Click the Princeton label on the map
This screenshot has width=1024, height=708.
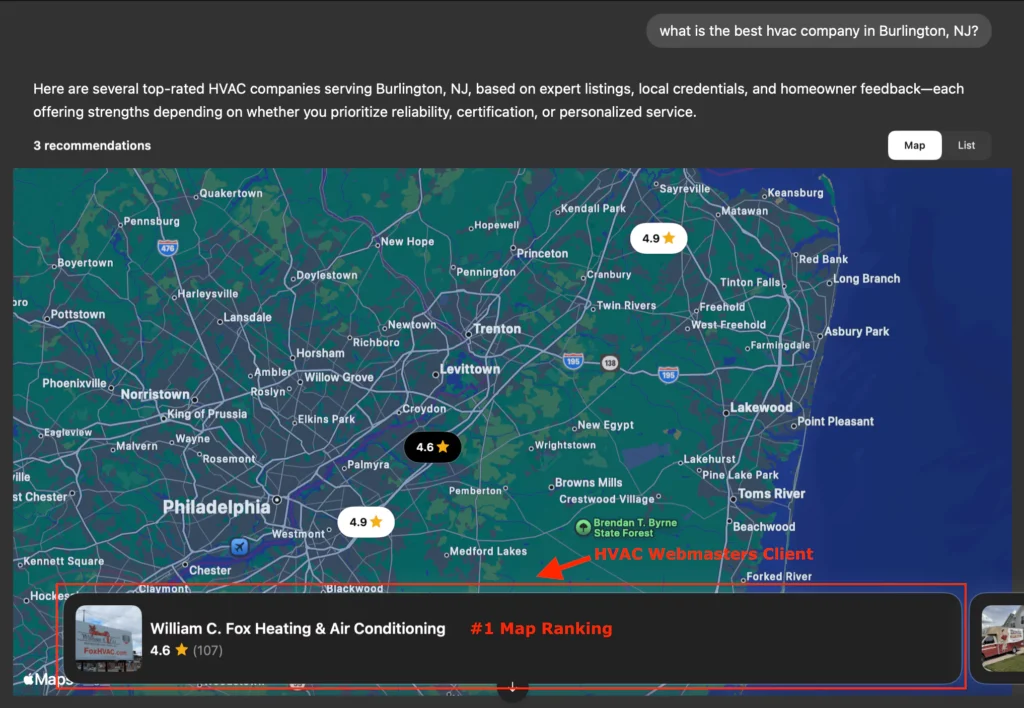pos(542,253)
